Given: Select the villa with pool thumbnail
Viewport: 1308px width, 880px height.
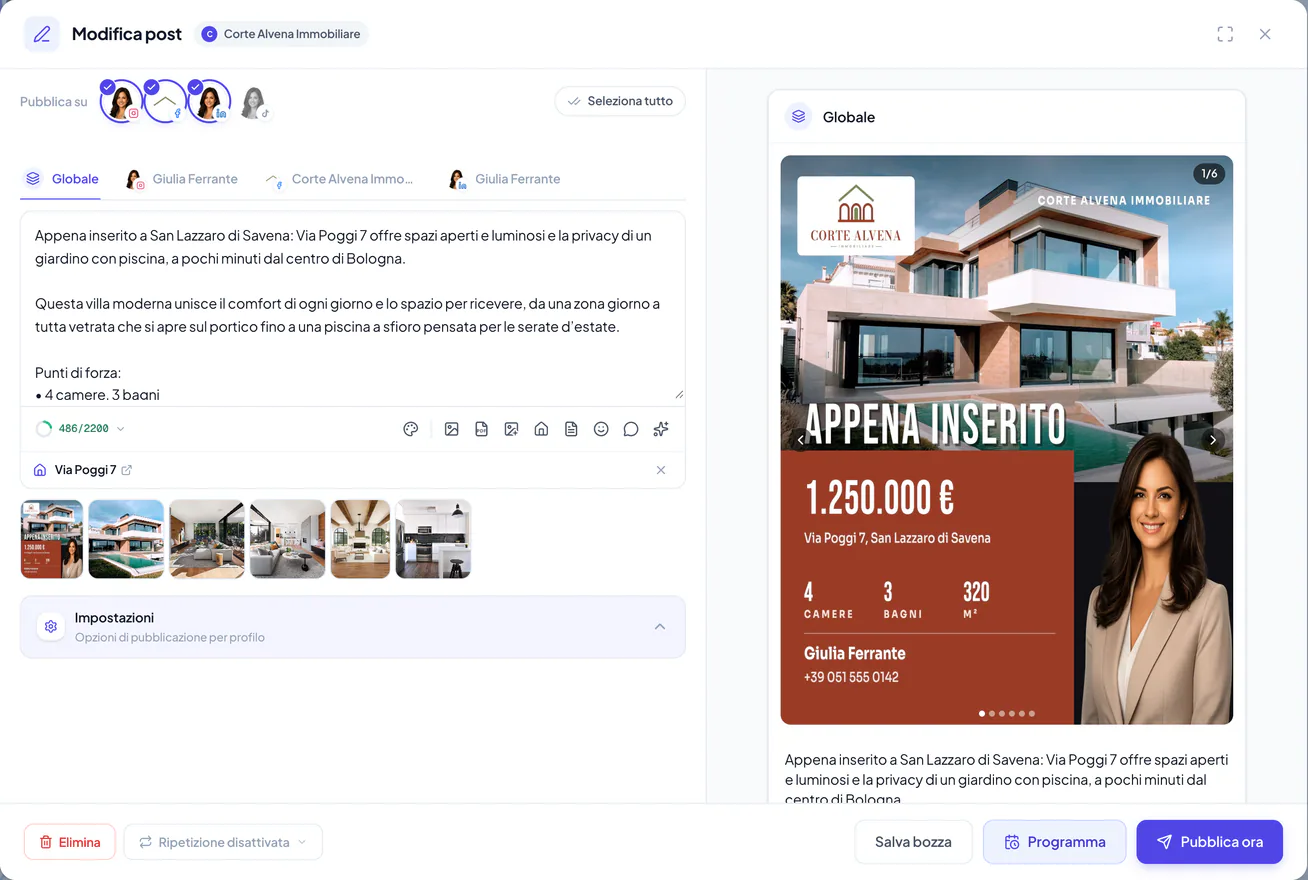Looking at the screenshot, I should (x=126, y=539).
